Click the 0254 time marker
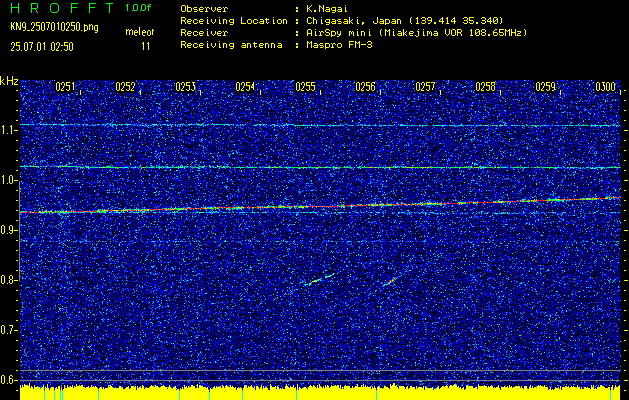Viewport: 629px width, 400px height. pyautogui.click(x=245, y=87)
